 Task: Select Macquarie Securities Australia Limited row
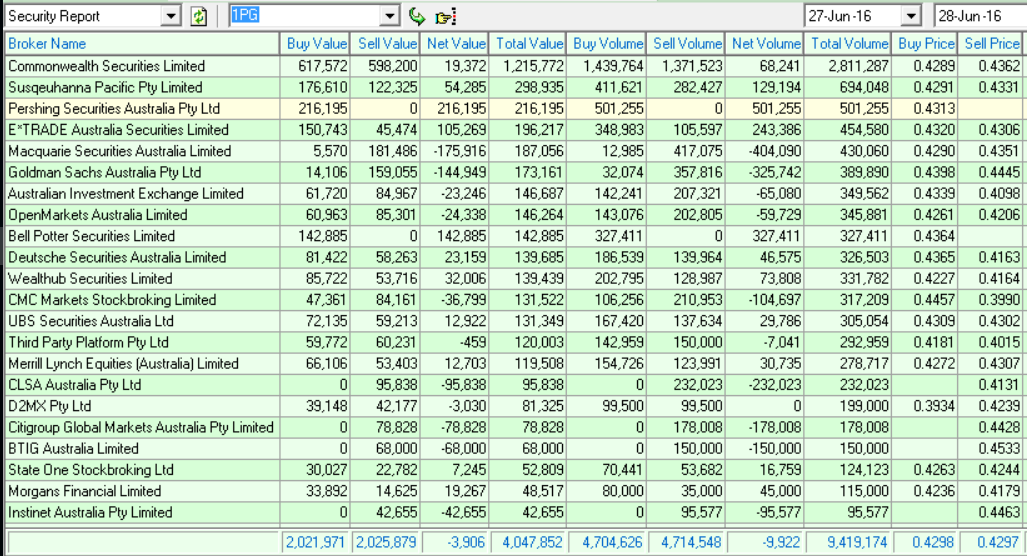coord(514,151)
